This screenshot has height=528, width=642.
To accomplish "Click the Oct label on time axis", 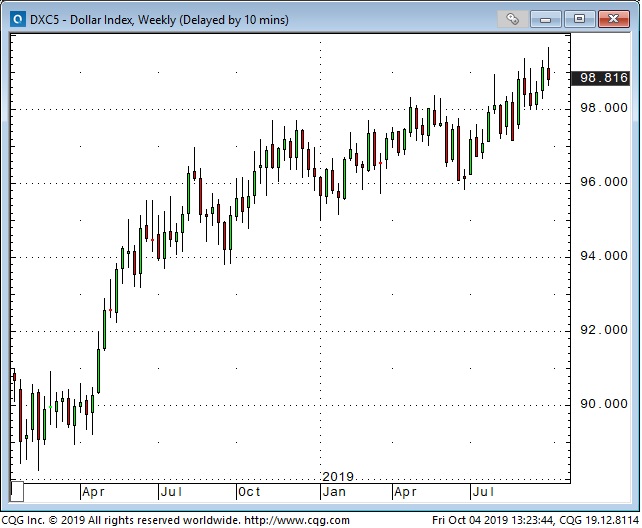I will point(249,492).
